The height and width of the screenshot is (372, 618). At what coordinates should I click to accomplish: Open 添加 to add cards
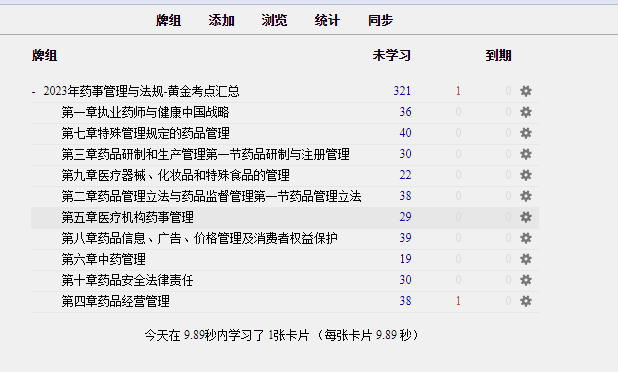[x=222, y=20]
